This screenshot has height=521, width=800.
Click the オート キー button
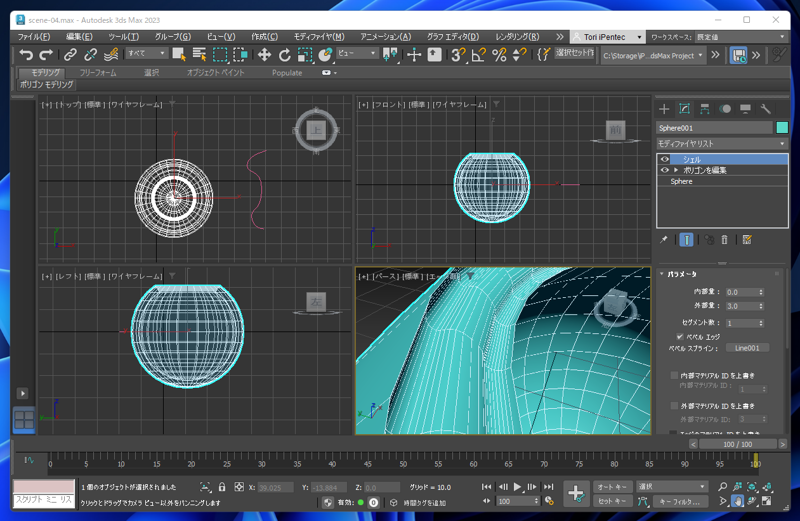tap(612, 486)
